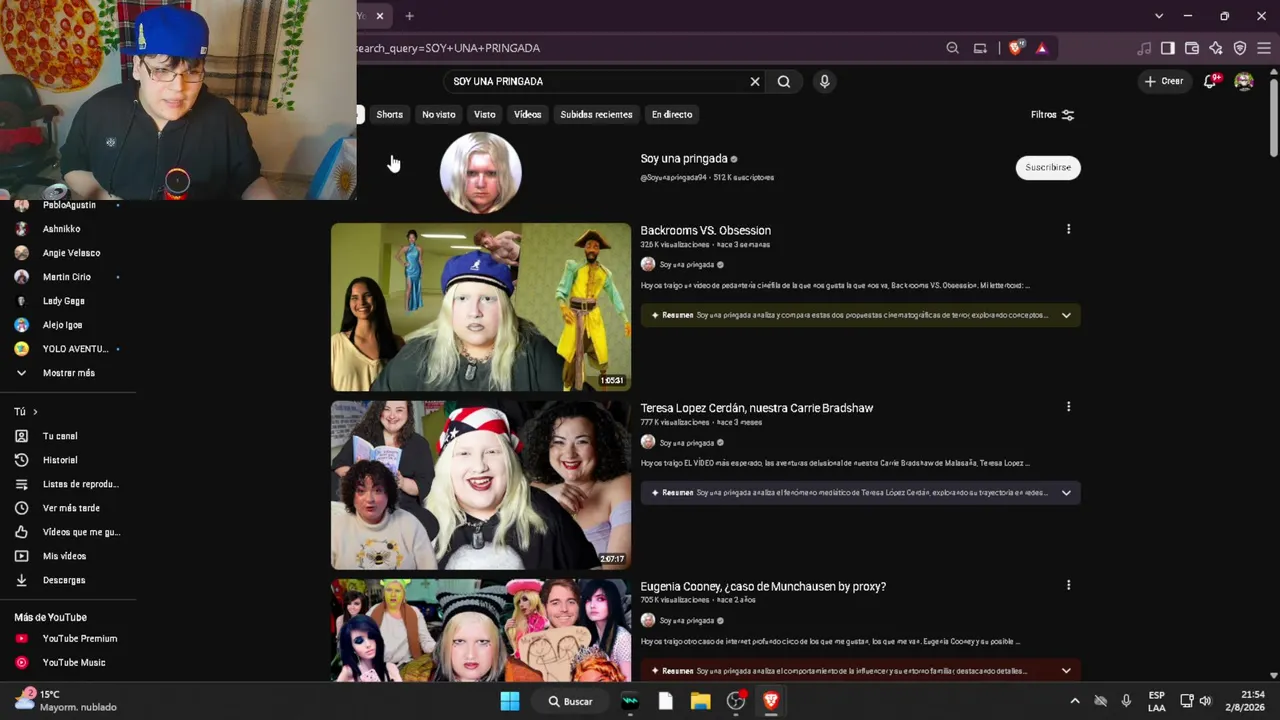1280x720 pixels.
Task: Open options menu for Eugenia Cooney video
Action: [x=1068, y=585]
